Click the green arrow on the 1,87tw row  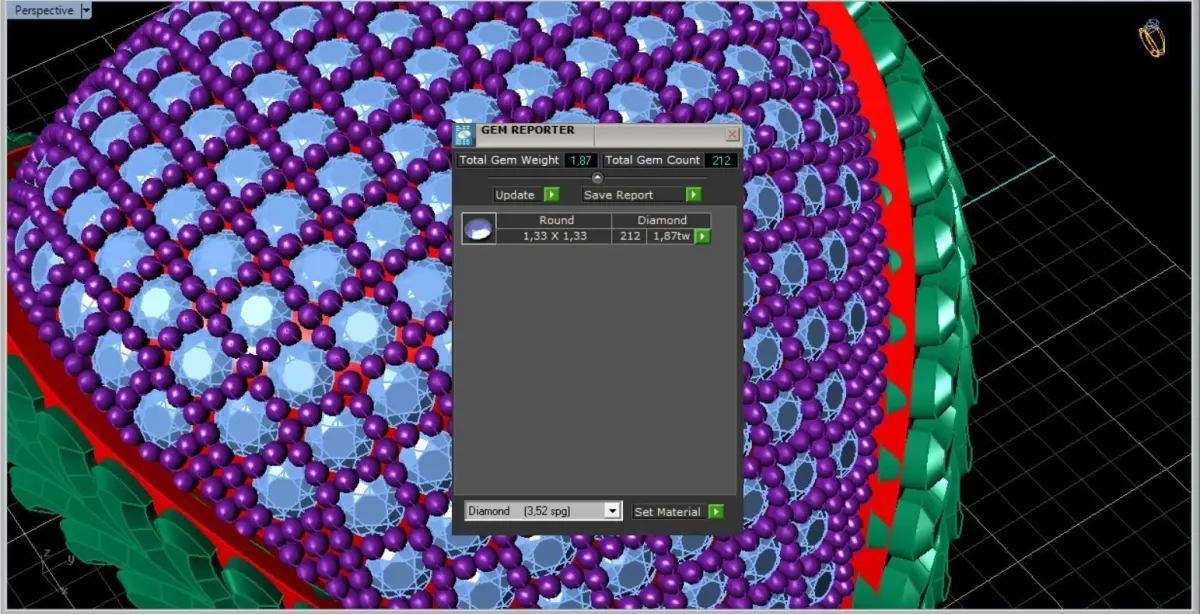(x=702, y=236)
